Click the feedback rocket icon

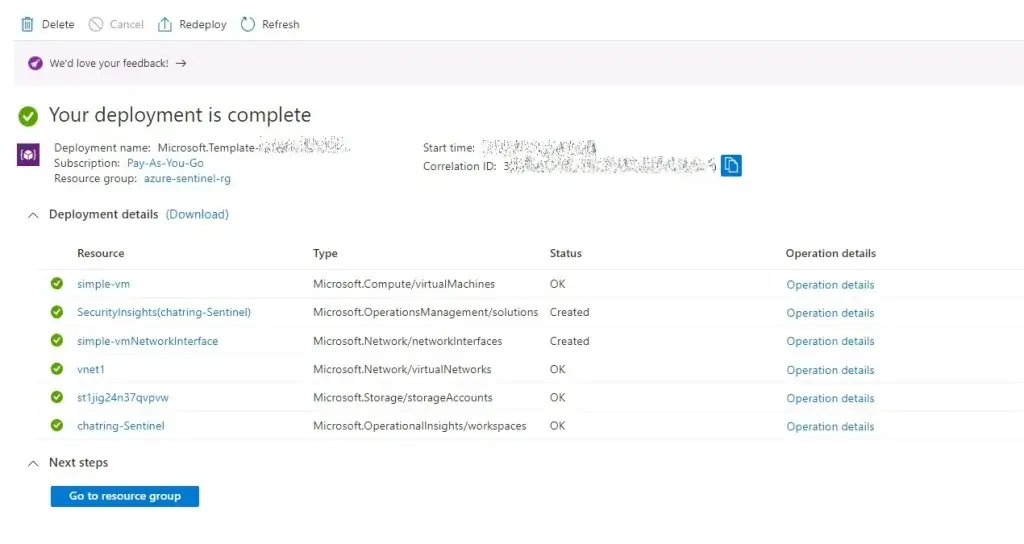click(x=35, y=63)
